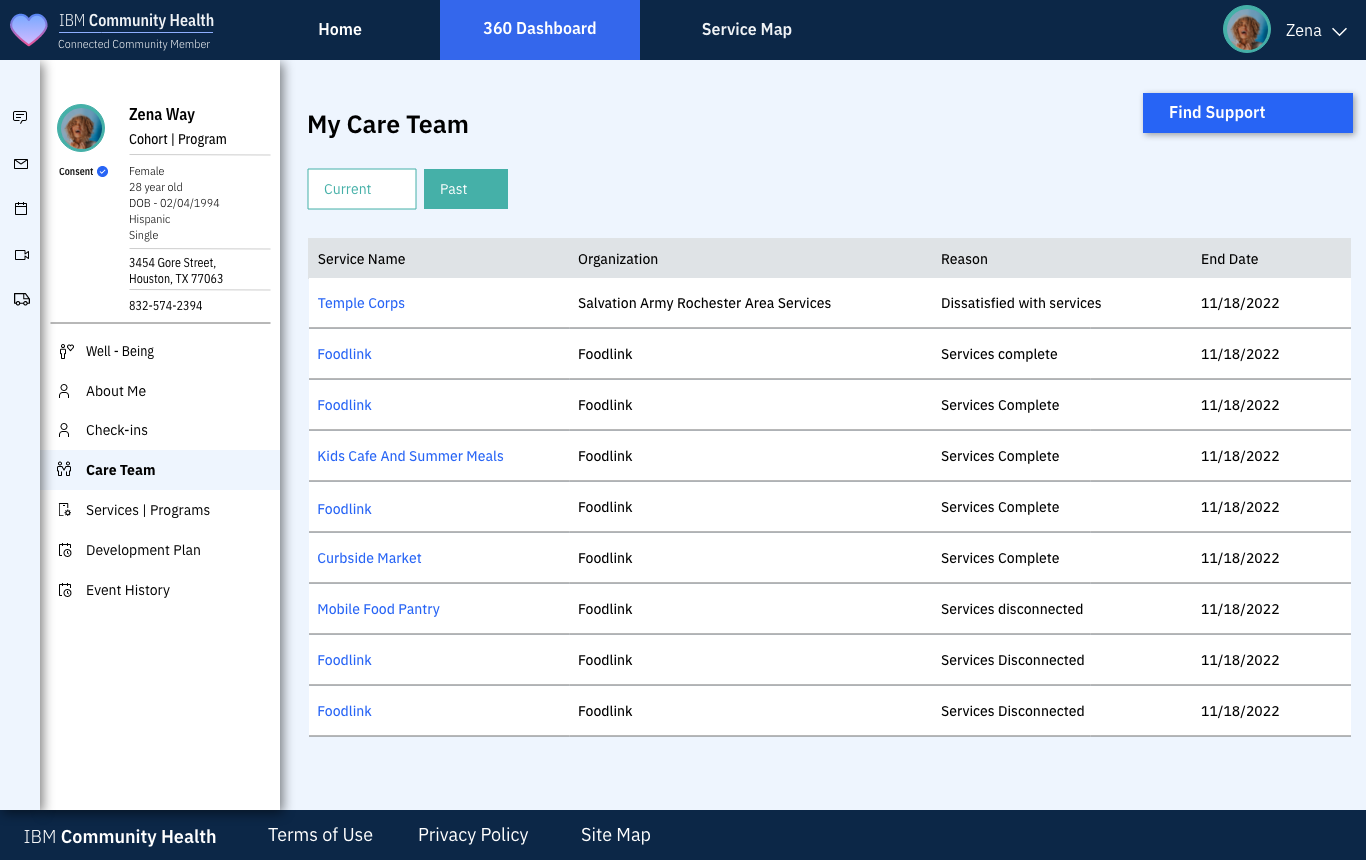Image resolution: width=1366 pixels, height=860 pixels.
Task: Click the Reason cell in Curbside Market row
Action: click(1000, 558)
